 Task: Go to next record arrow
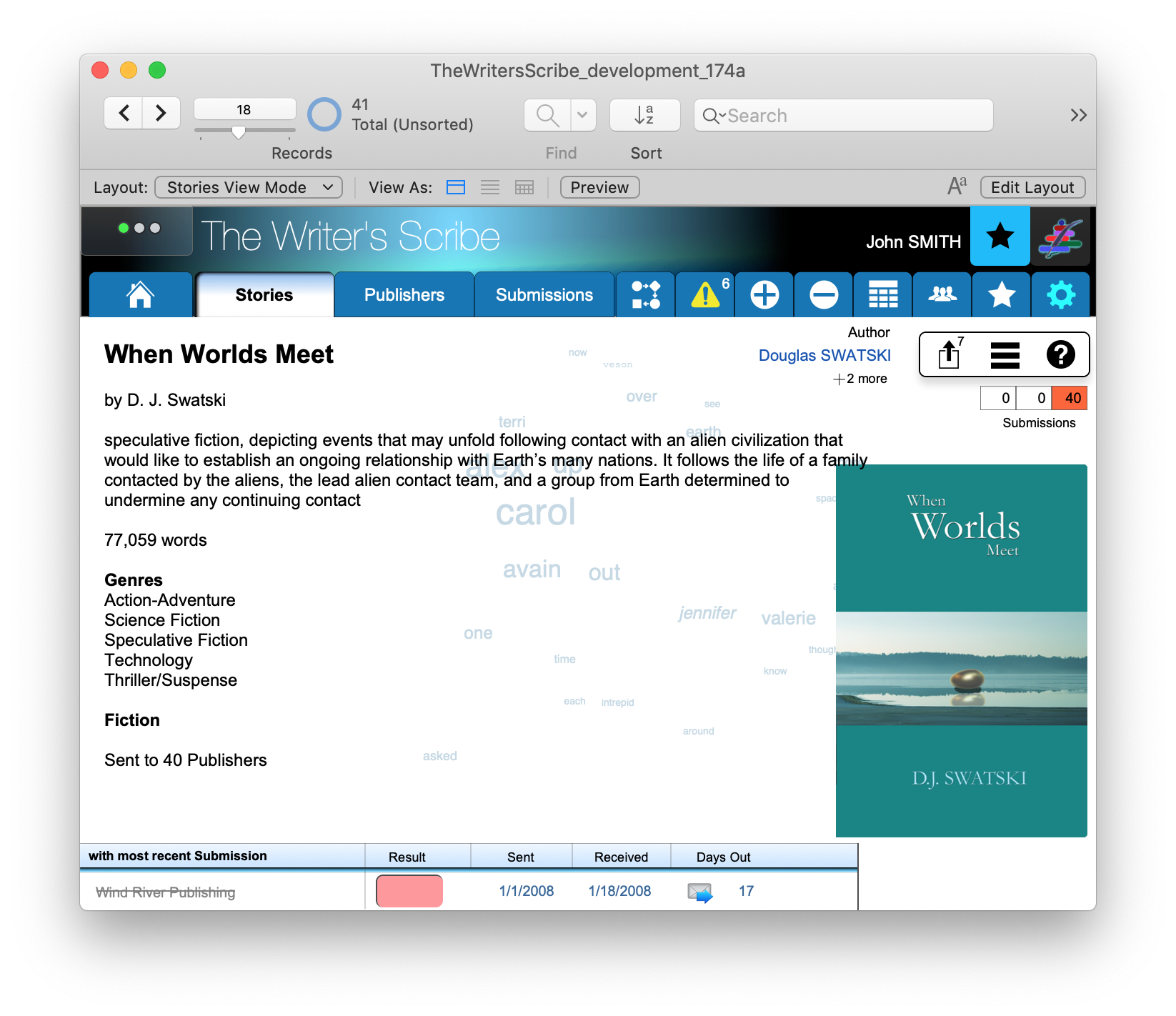point(161,113)
